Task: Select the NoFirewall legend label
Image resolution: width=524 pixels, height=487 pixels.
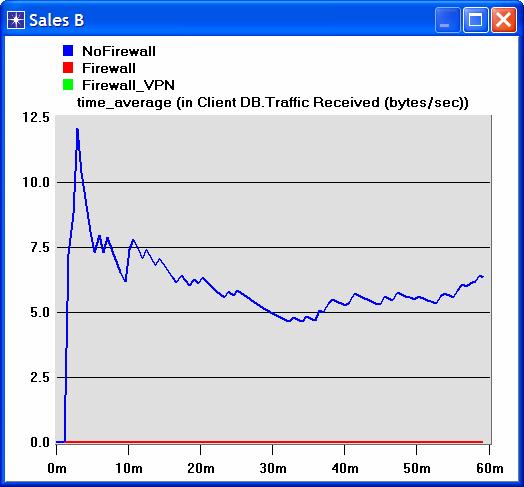Action: (119, 51)
